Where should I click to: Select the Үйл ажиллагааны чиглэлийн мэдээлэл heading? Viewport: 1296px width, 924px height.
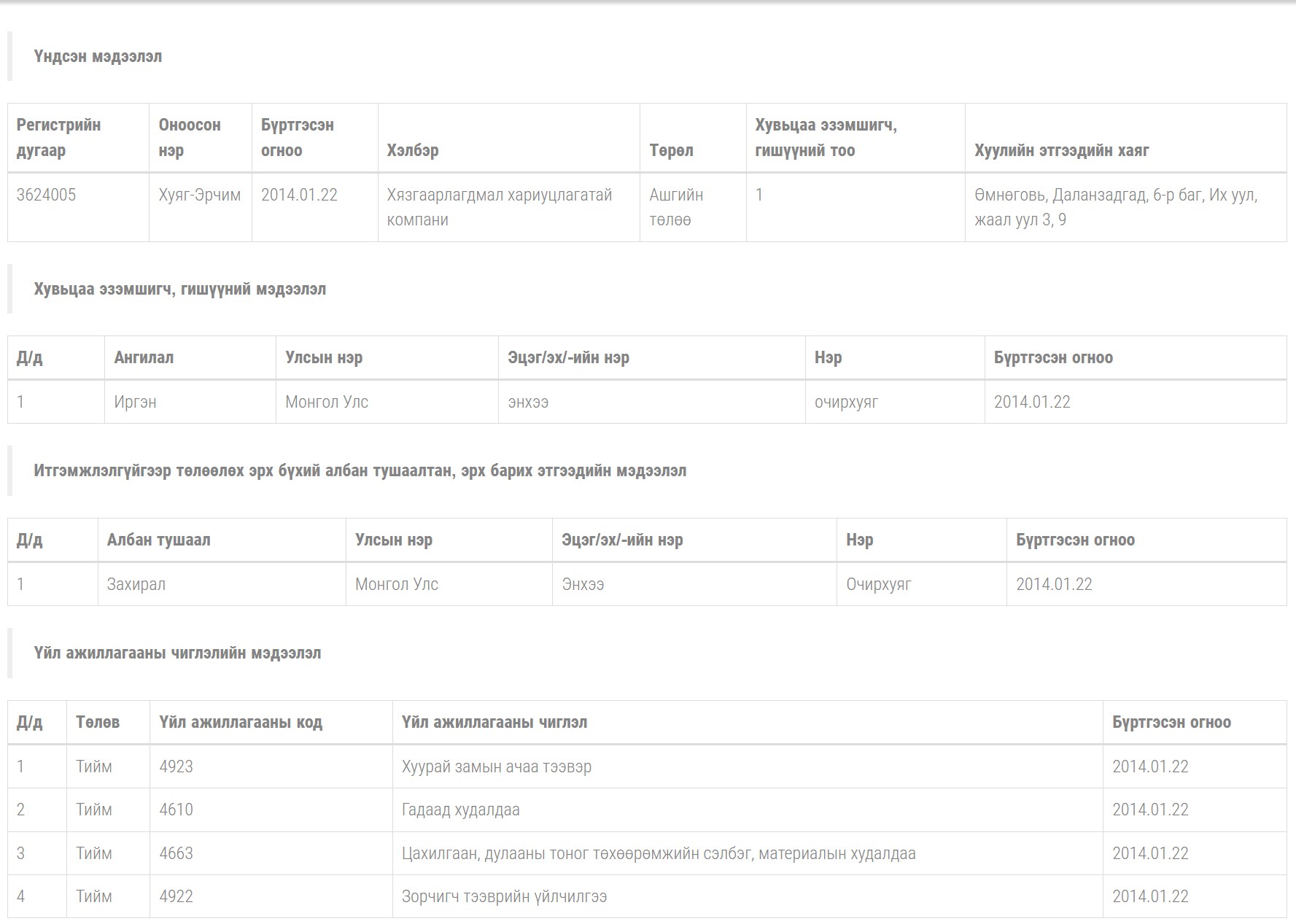pyautogui.click(x=177, y=653)
